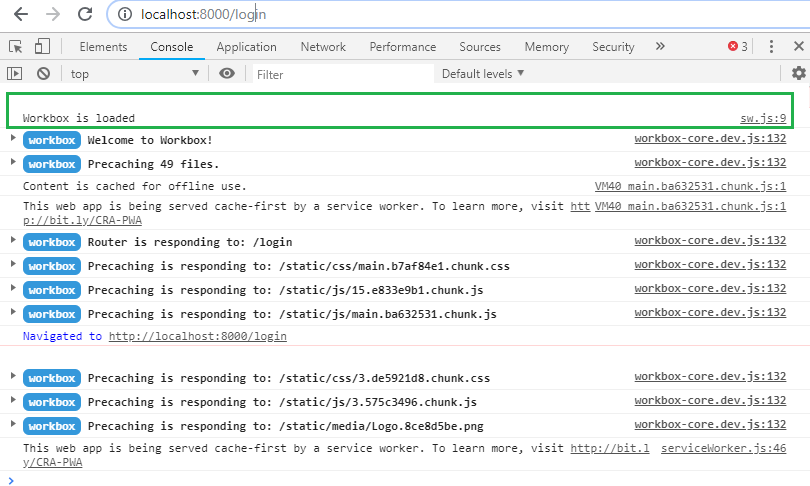Switch to the Console tab
The image size is (810, 486).
coord(172,47)
